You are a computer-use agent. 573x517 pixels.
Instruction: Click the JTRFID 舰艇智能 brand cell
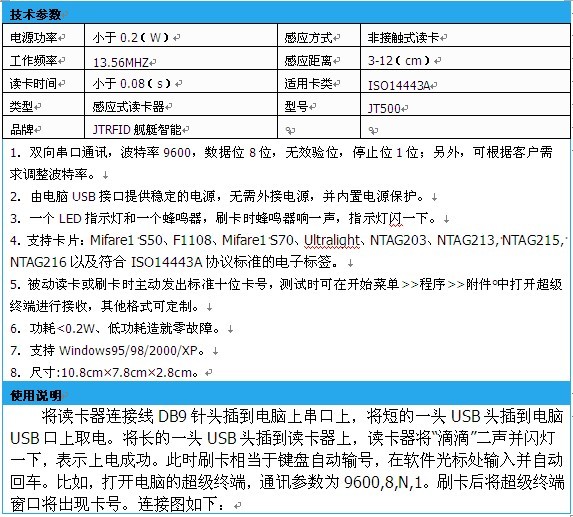[181, 128]
